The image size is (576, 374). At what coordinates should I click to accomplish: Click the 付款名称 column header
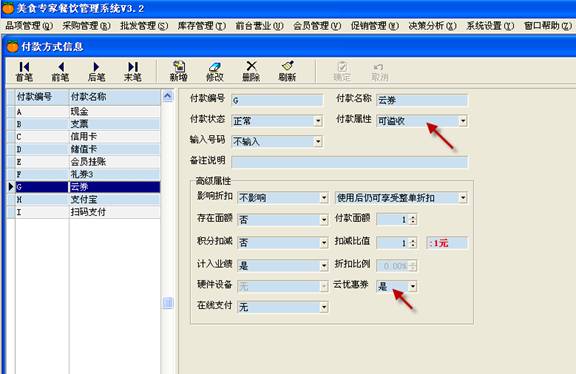point(115,97)
